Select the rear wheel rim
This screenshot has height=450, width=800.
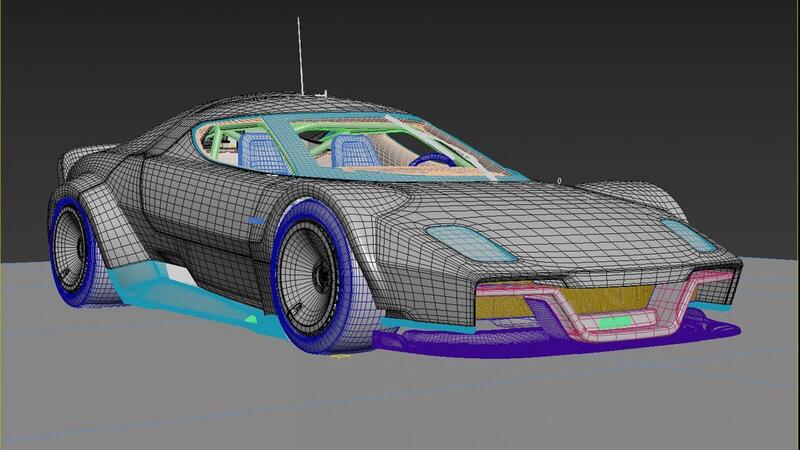point(70,246)
